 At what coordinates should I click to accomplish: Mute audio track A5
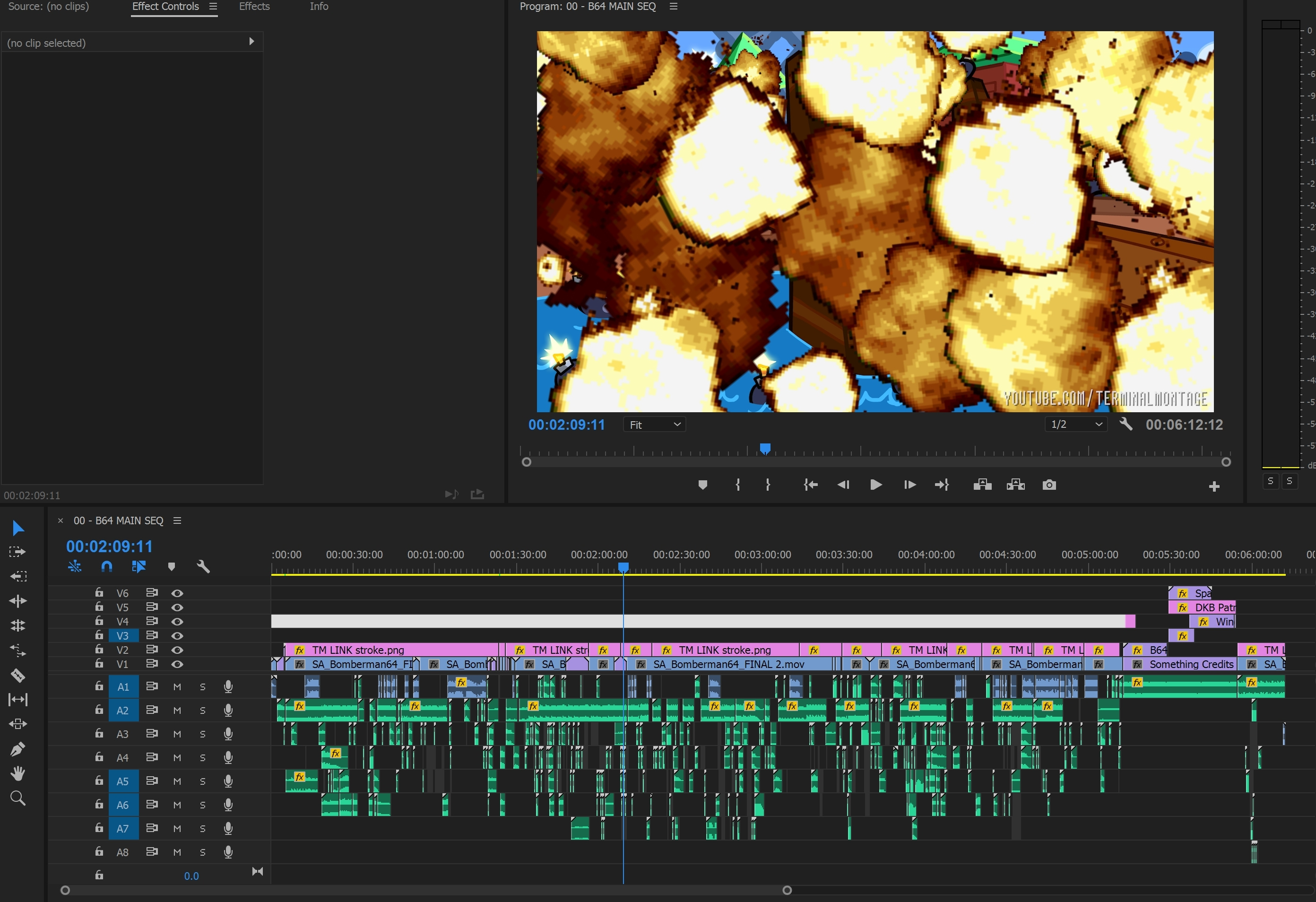[177, 781]
